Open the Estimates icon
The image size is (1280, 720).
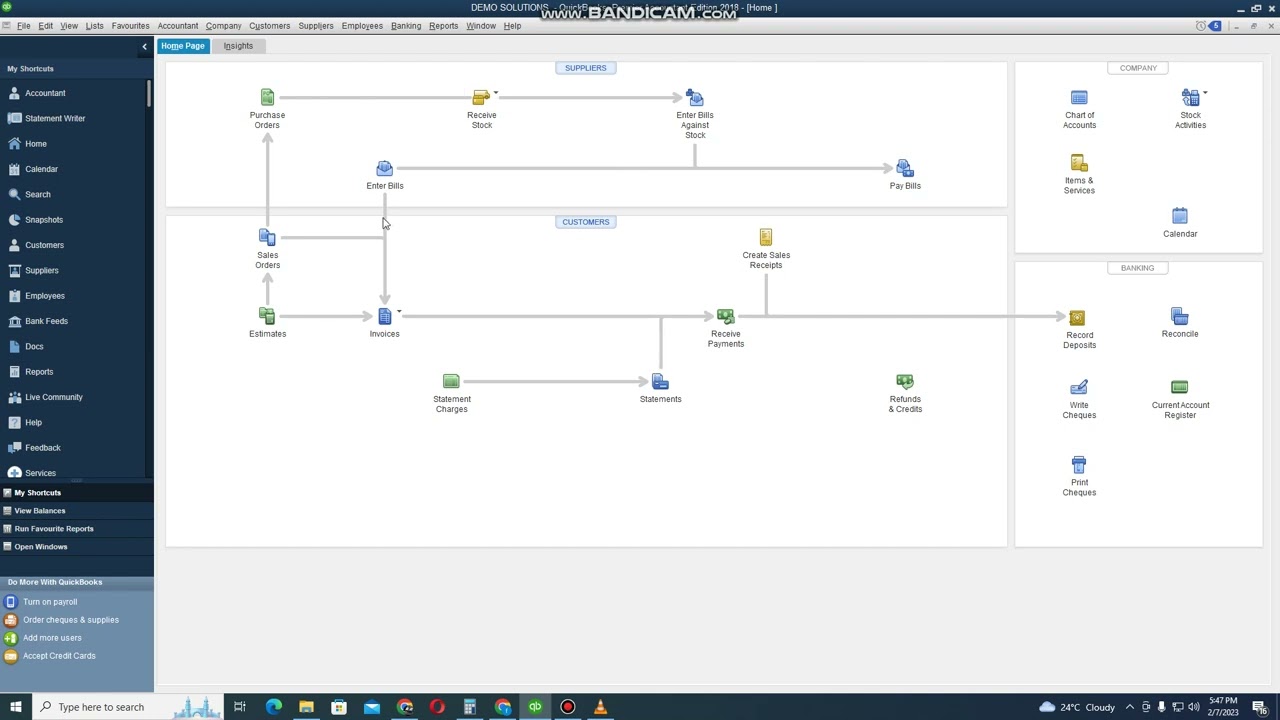pyautogui.click(x=267, y=317)
